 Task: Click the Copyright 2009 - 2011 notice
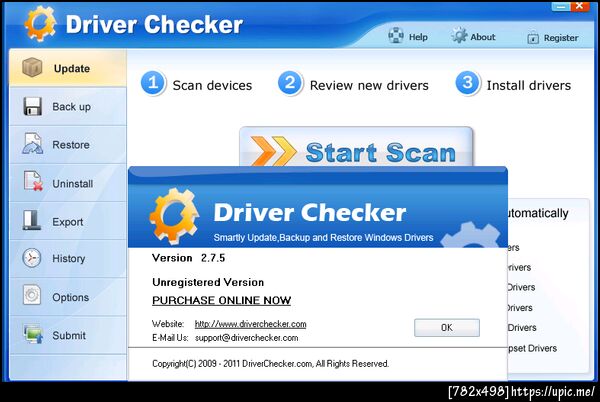click(270, 363)
